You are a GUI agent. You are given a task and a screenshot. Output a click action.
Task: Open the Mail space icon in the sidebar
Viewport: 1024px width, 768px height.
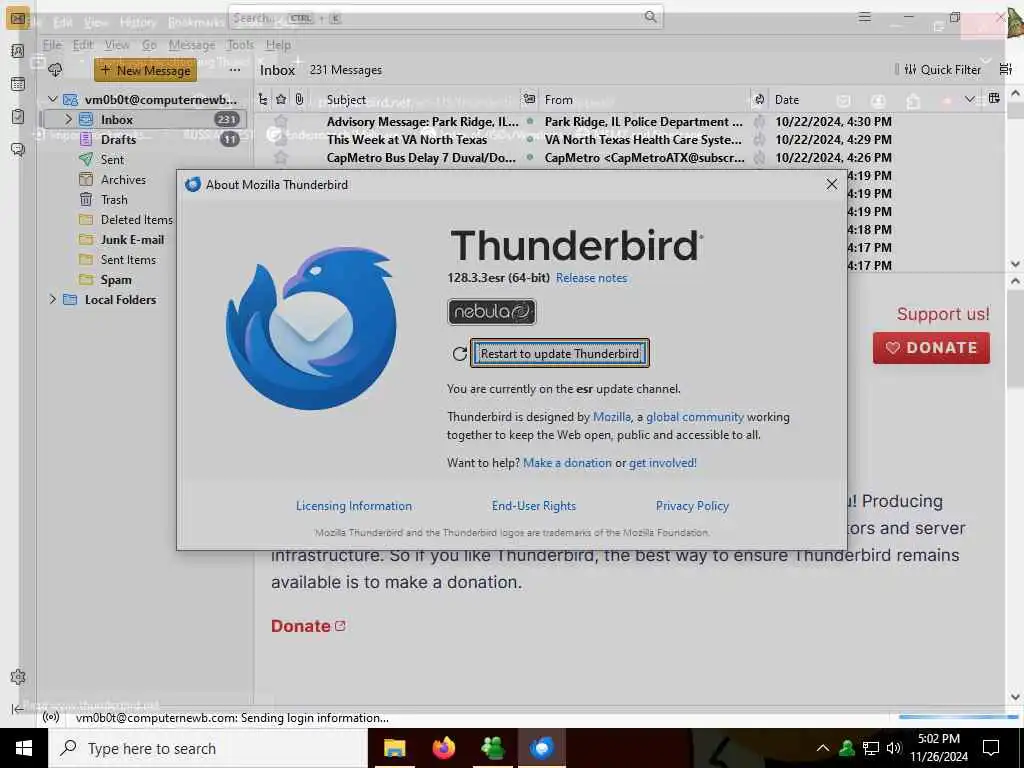pos(18,18)
